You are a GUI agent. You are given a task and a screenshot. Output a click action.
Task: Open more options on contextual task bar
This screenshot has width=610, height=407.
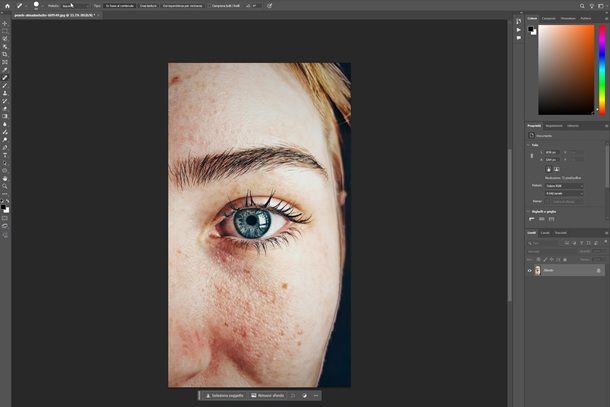coord(316,396)
